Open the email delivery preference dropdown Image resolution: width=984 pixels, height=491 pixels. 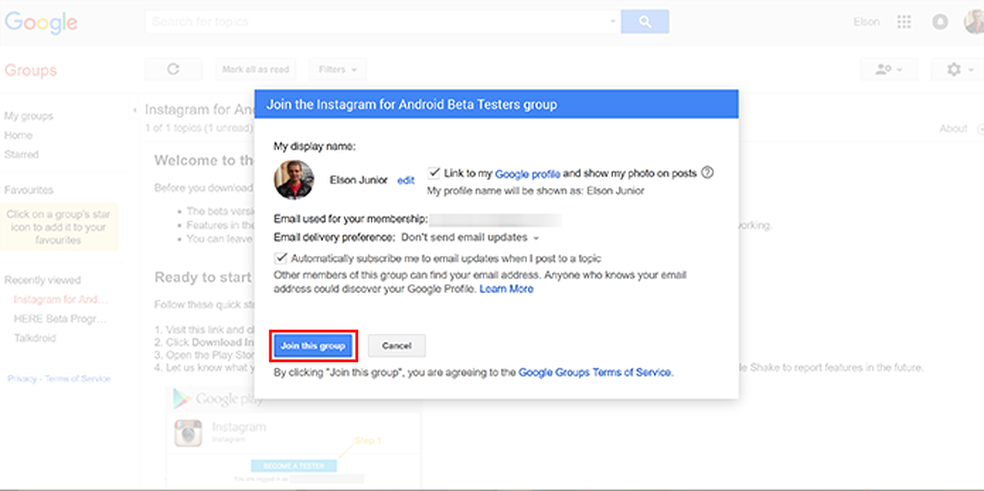click(x=470, y=237)
